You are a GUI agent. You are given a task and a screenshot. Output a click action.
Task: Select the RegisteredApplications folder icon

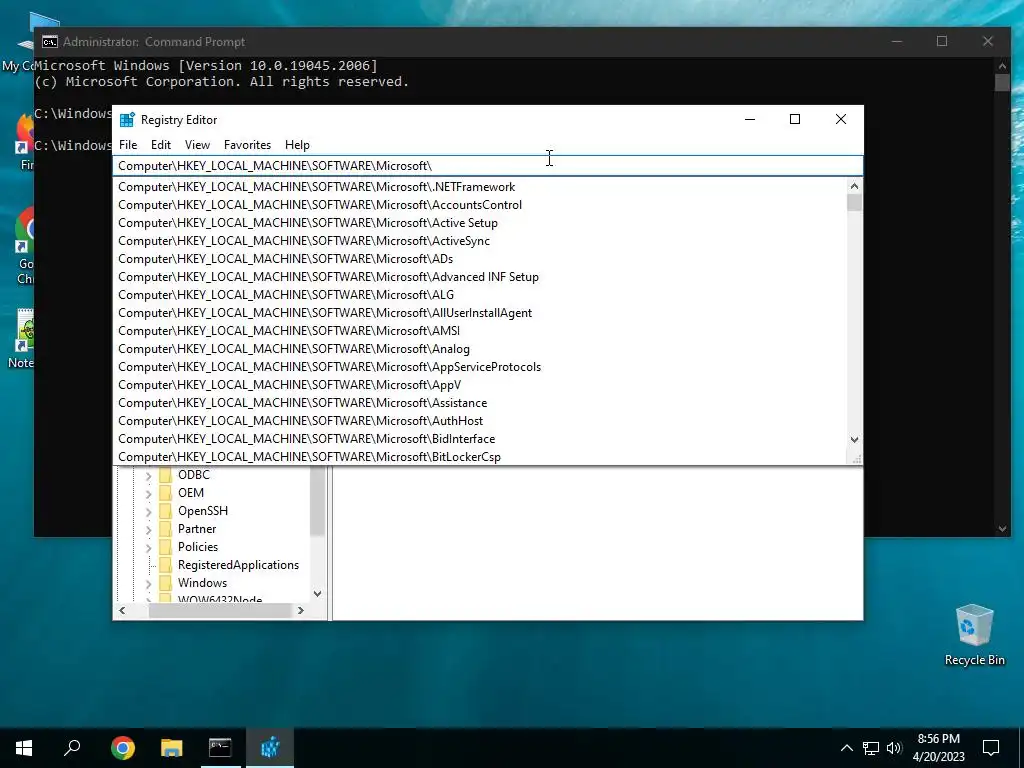(166, 565)
